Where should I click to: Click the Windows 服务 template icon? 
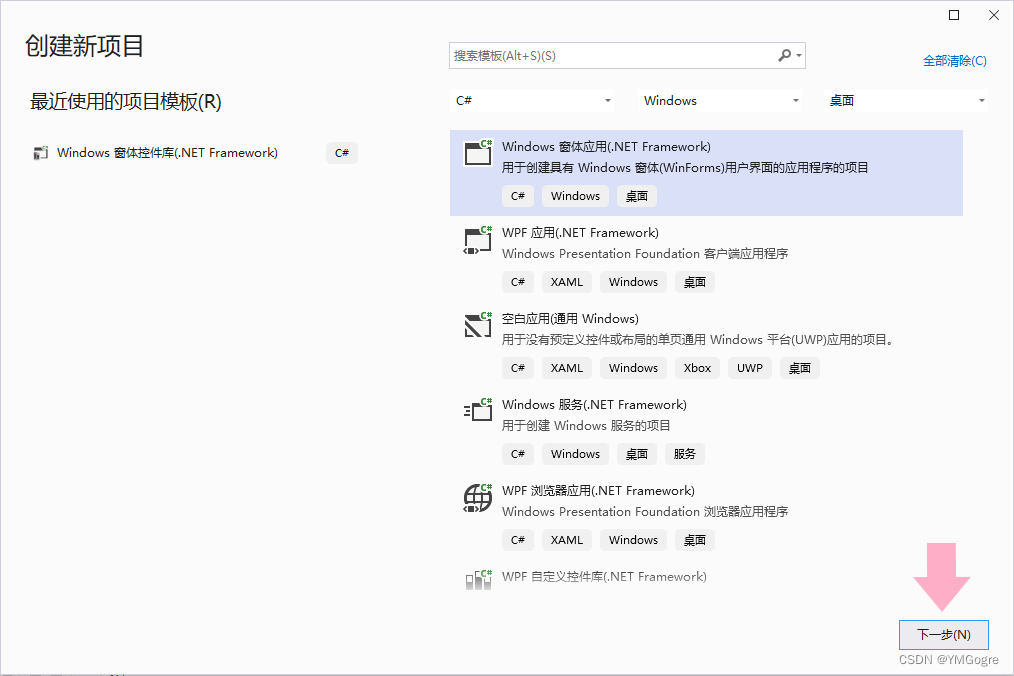pyautogui.click(x=478, y=410)
